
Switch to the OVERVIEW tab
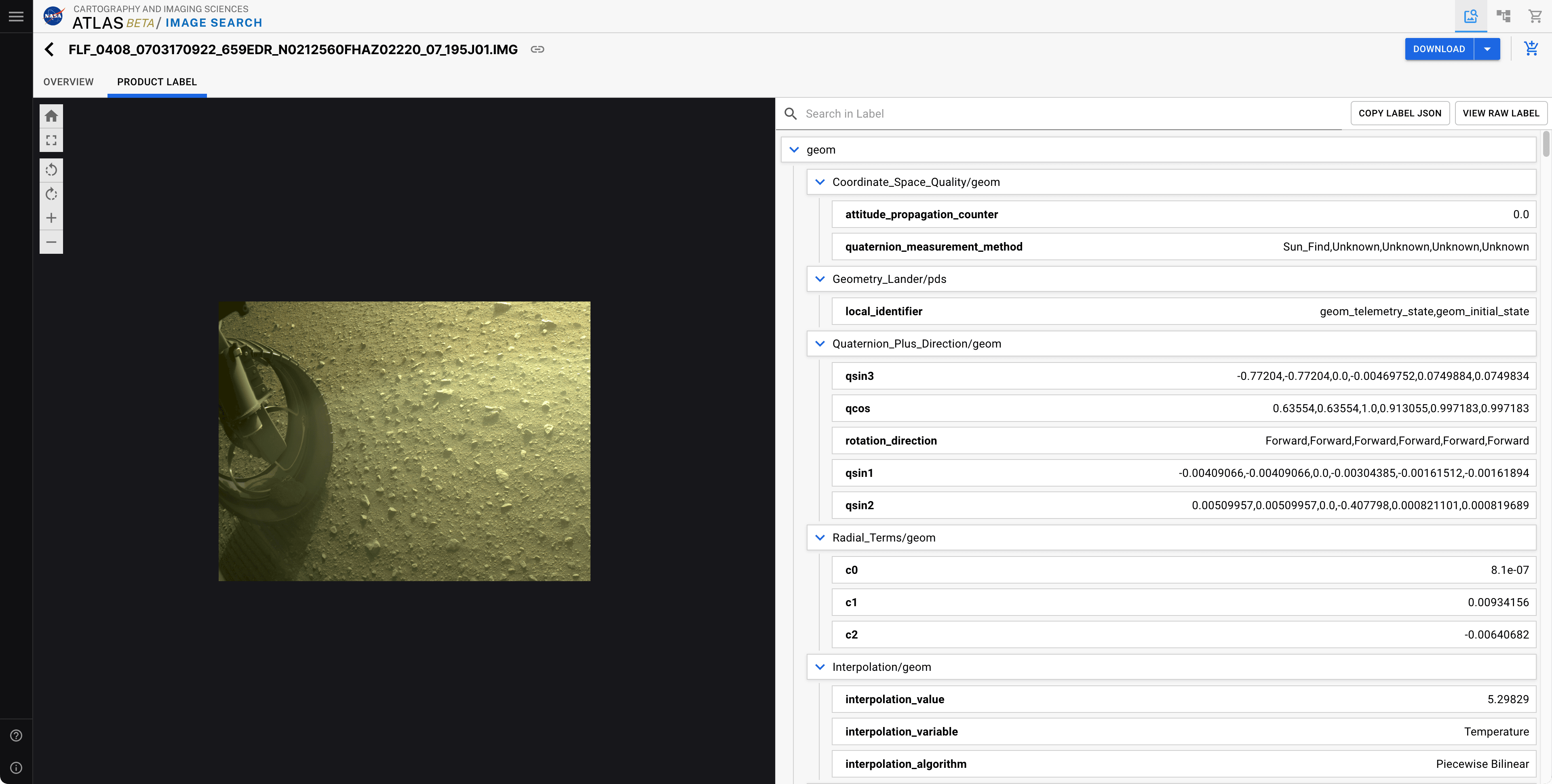[x=68, y=82]
